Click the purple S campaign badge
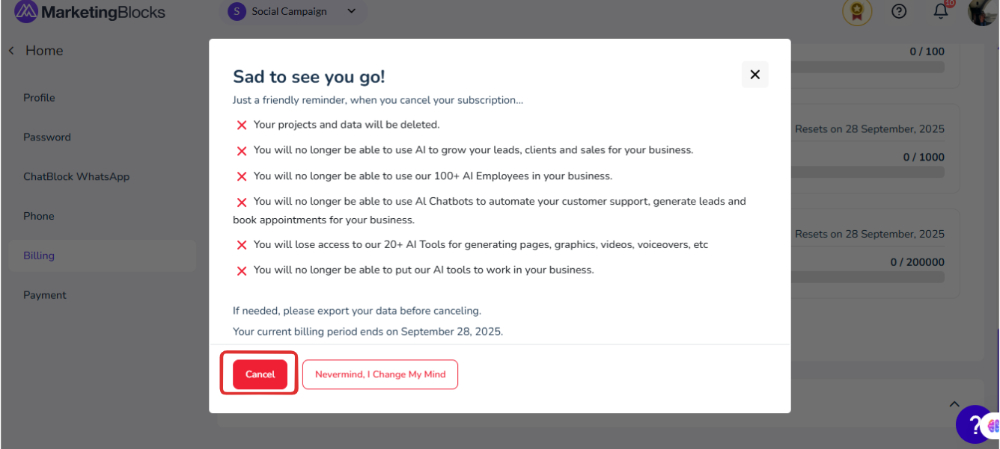The image size is (1000, 449). click(237, 11)
